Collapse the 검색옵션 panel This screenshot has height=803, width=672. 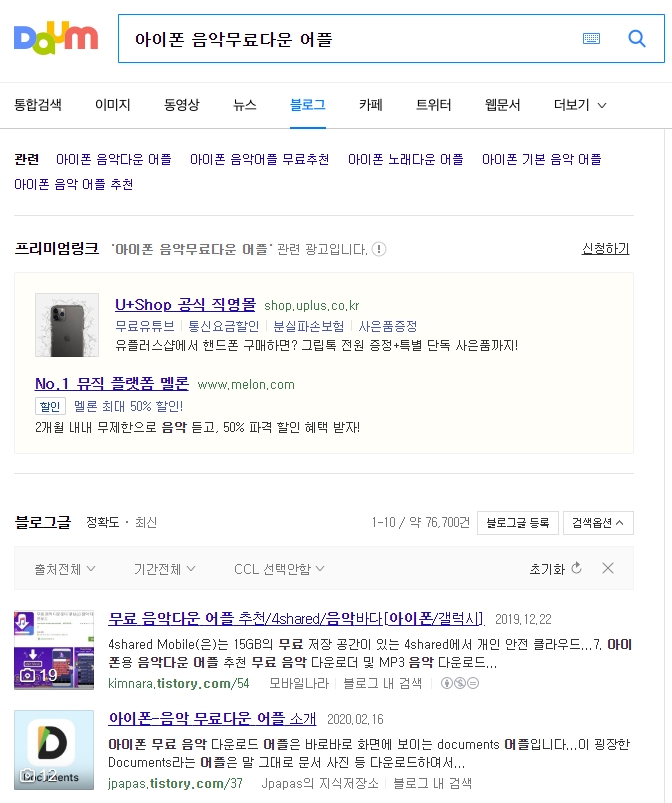click(x=598, y=523)
